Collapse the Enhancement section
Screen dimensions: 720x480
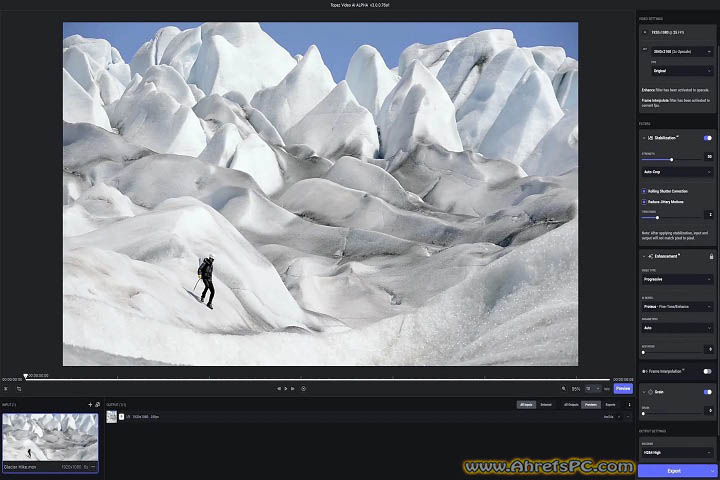(x=644, y=256)
